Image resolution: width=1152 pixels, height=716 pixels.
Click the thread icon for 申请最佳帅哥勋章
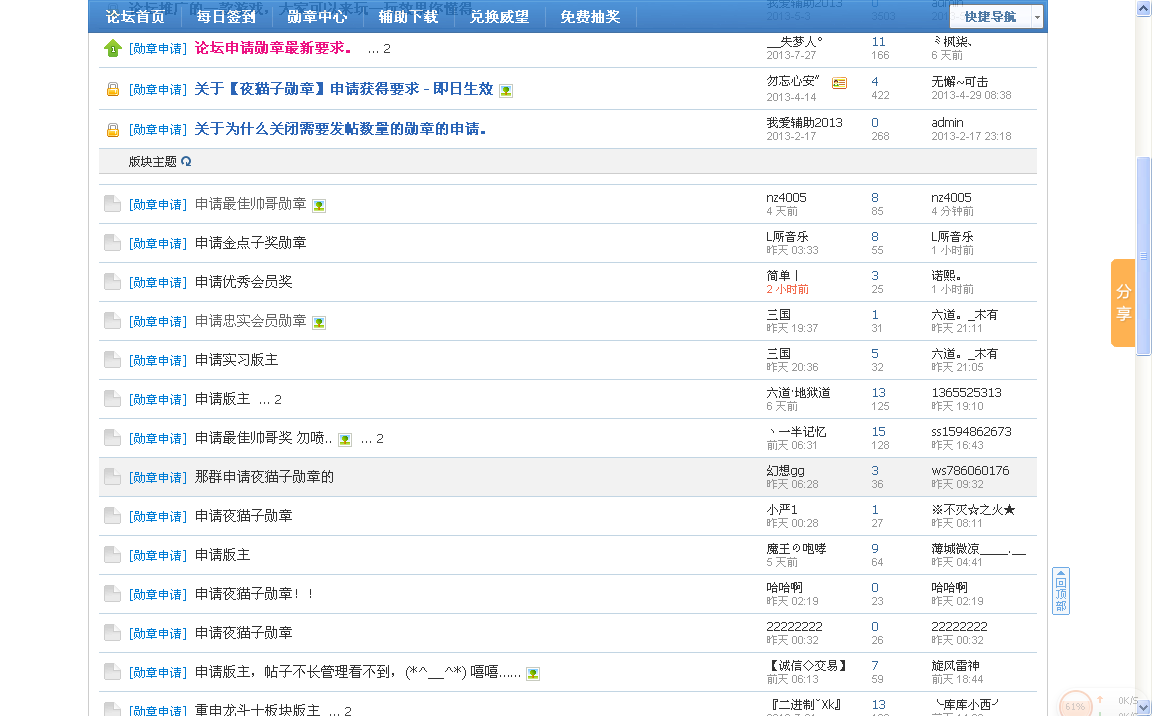112,203
